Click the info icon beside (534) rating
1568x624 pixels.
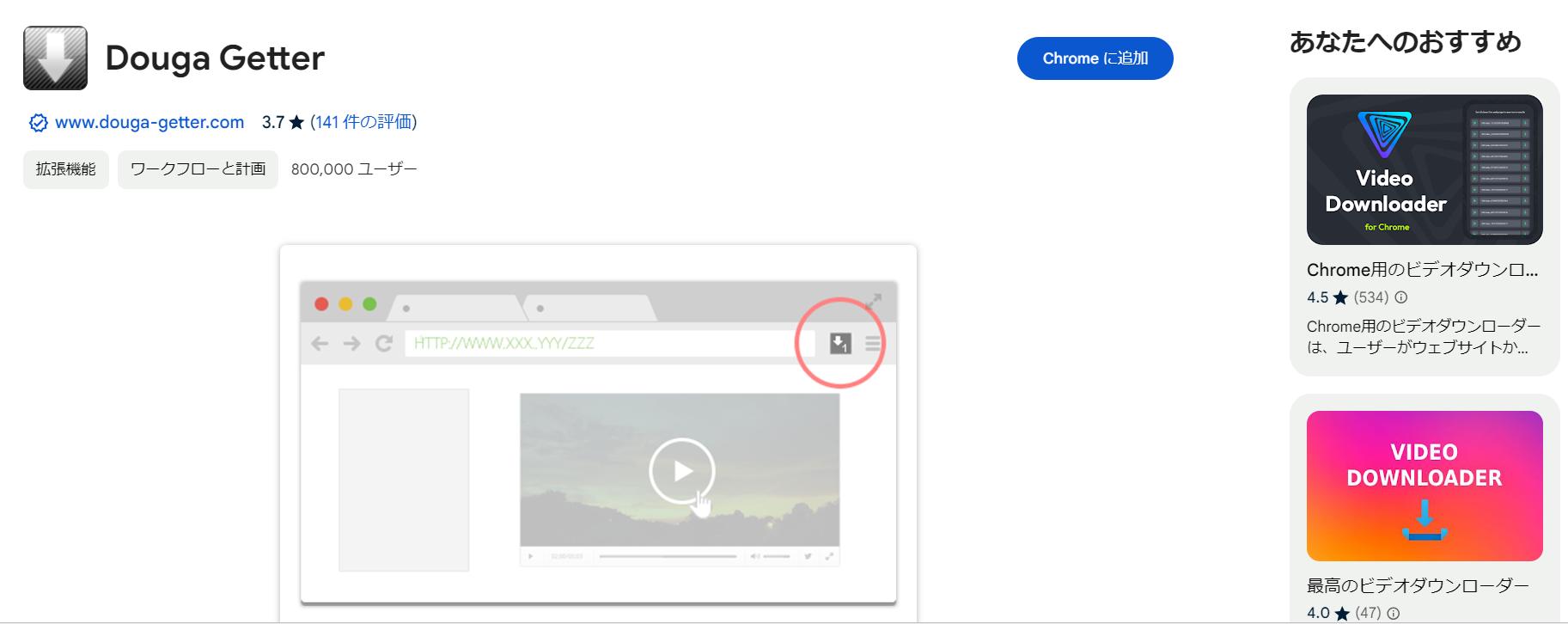click(x=1401, y=297)
